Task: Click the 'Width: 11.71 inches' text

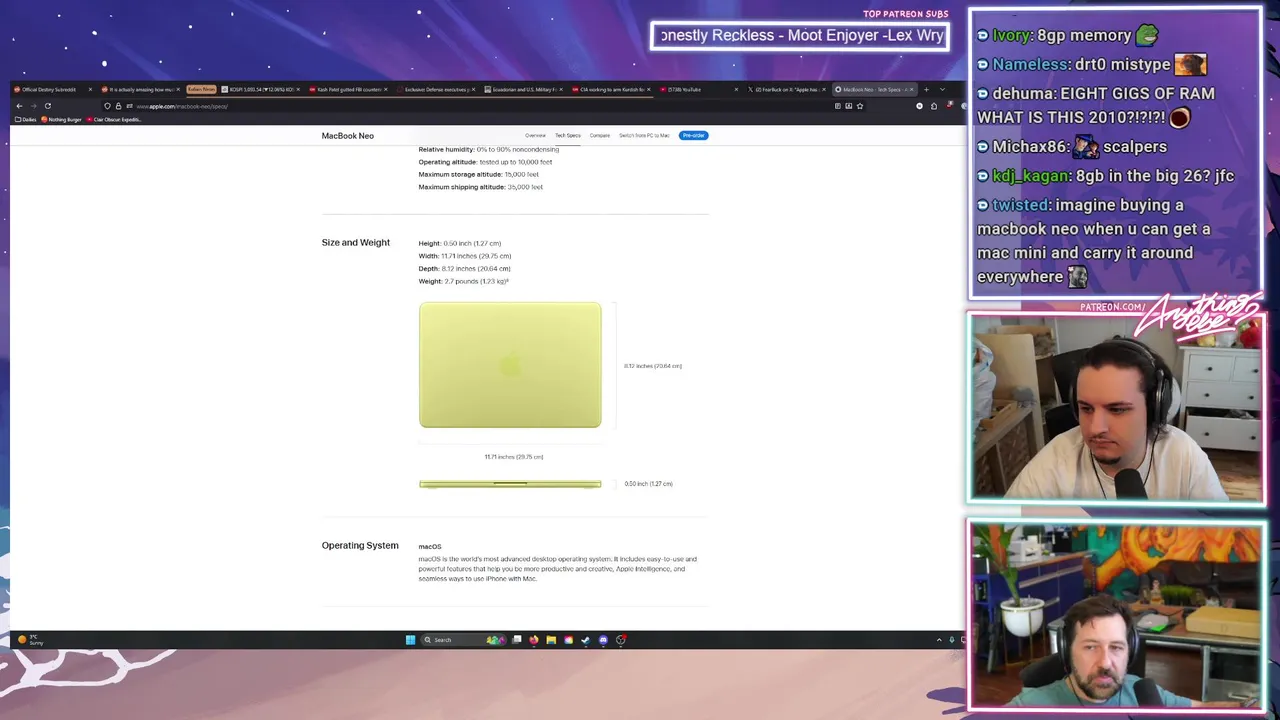Action: [464, 256]
